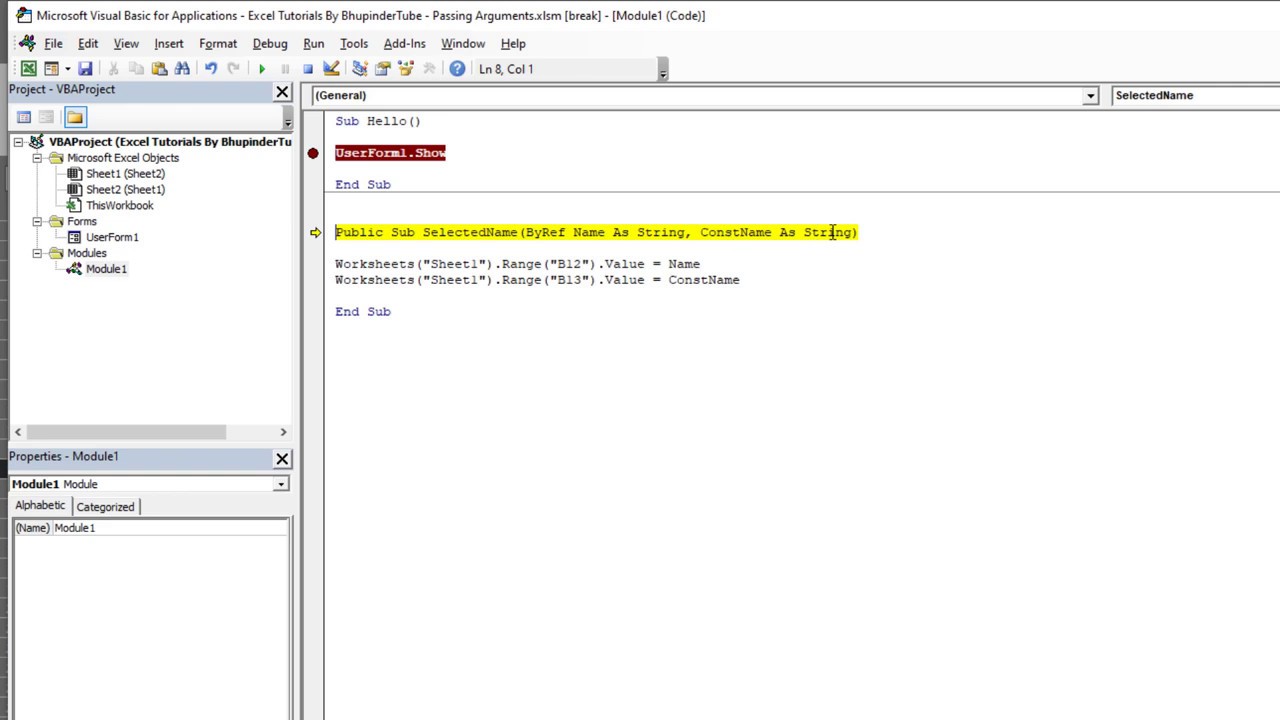The width and height of the screenshot is (1280, 720).
Task: Click View Code icon in Project panel
Action: (x=24, y=117)
